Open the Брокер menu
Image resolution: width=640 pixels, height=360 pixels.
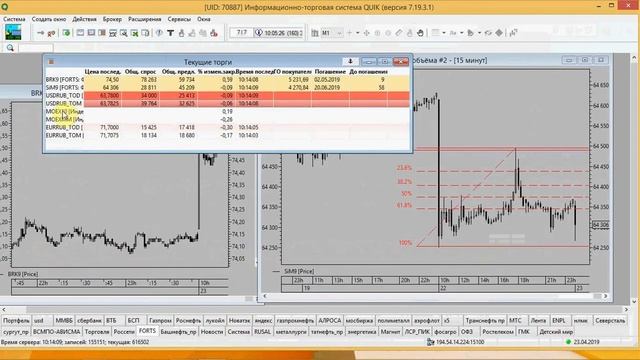(x=112, y=19)
